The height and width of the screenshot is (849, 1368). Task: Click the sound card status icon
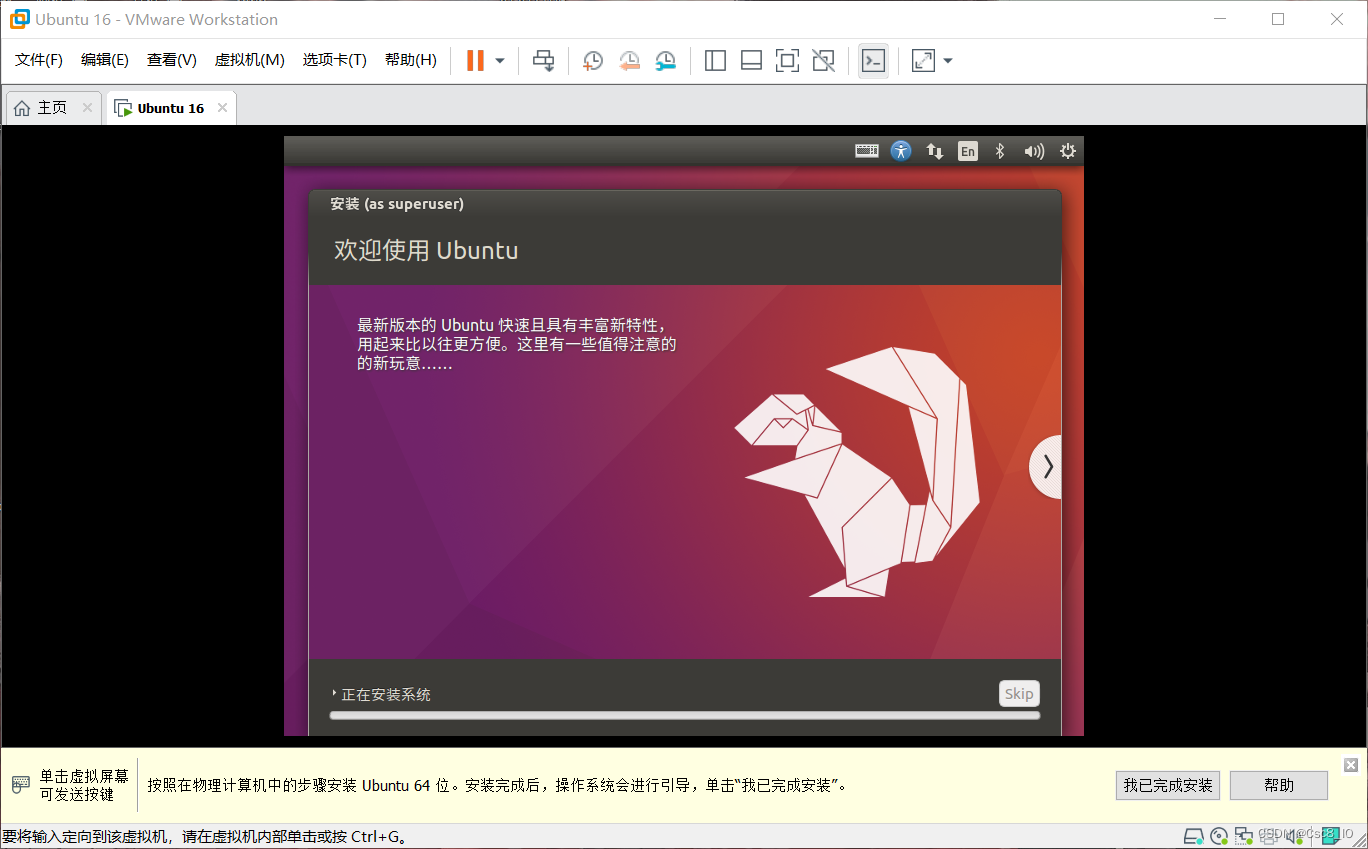click(1295, 836)
